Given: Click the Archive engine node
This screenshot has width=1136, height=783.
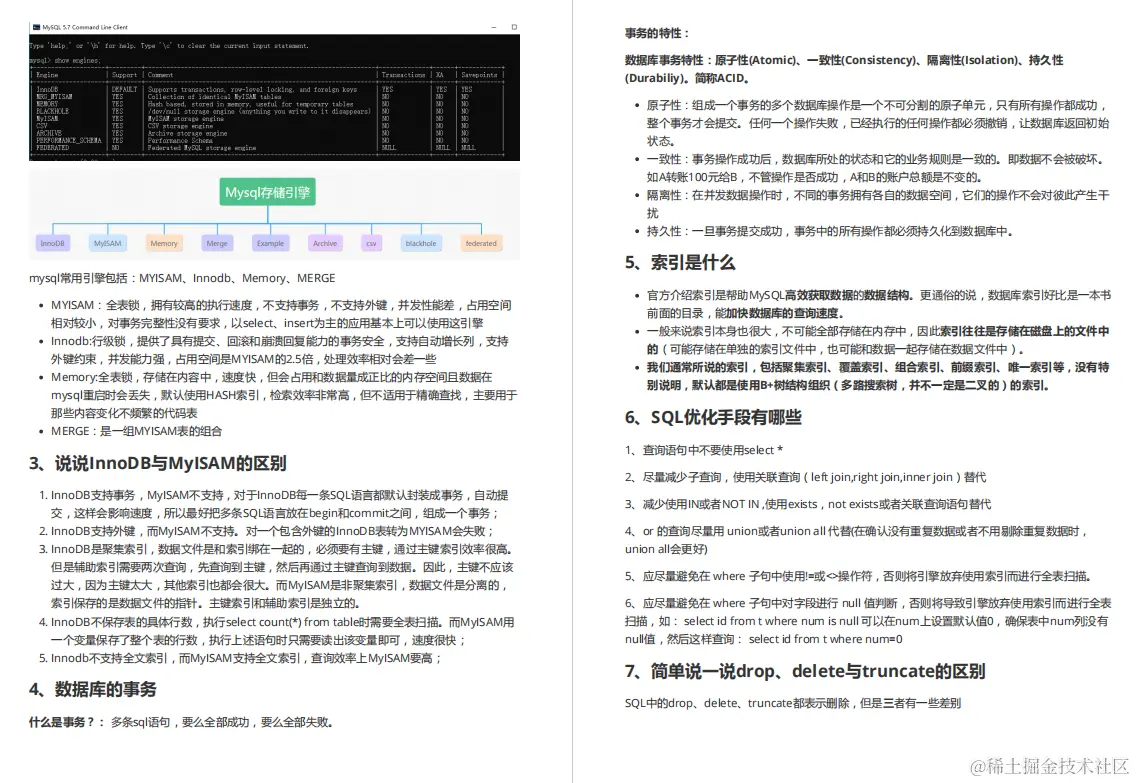Looking at the screenshot, I should [324, 242].
